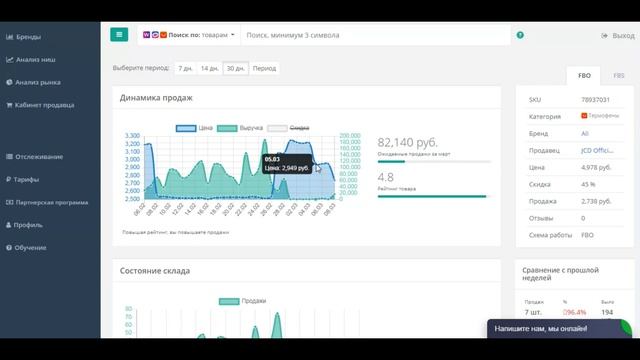
Task: Switch to the FBO tab
Action: point(584,76)
